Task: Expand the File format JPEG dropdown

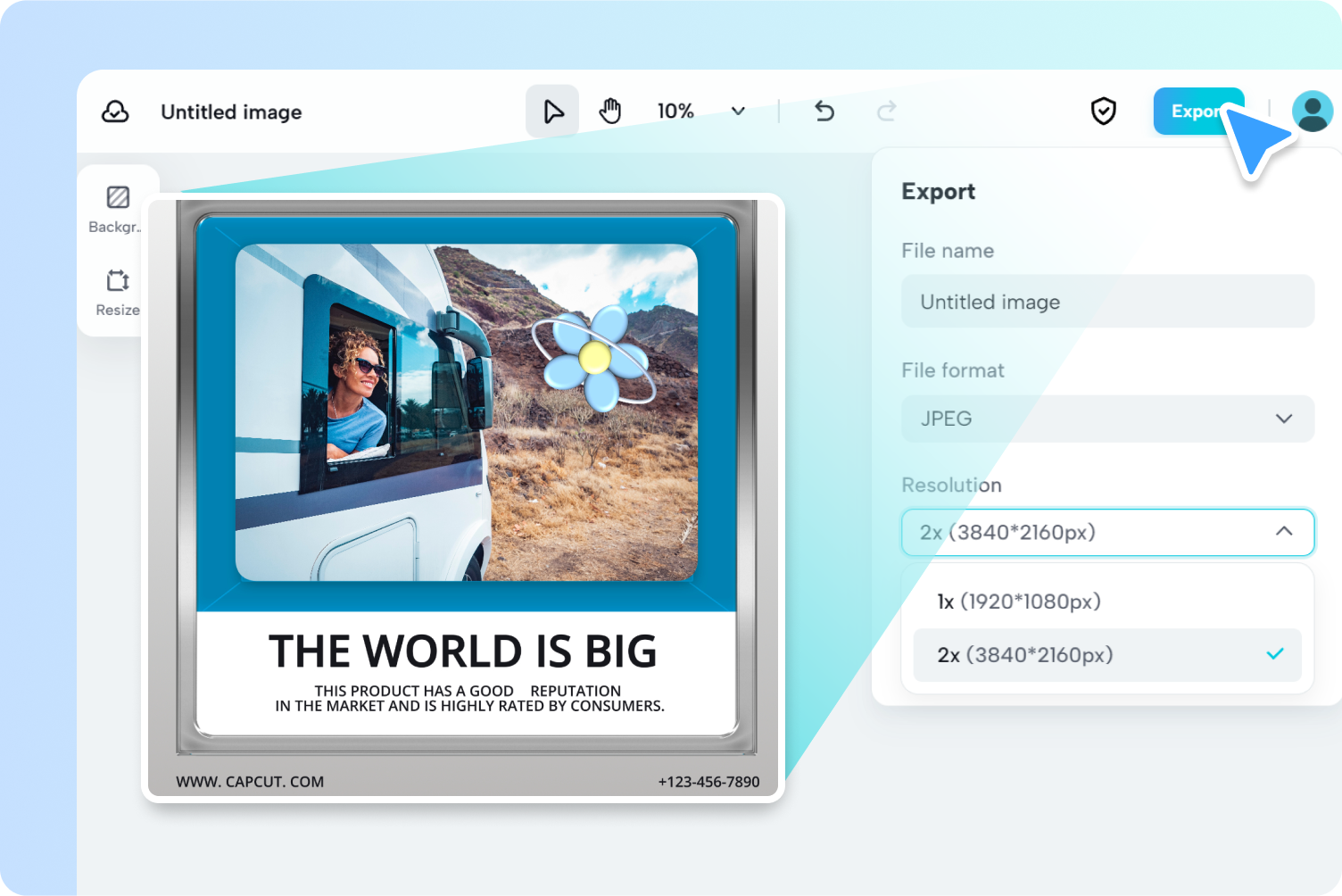Action: [x=1107, y=419]
